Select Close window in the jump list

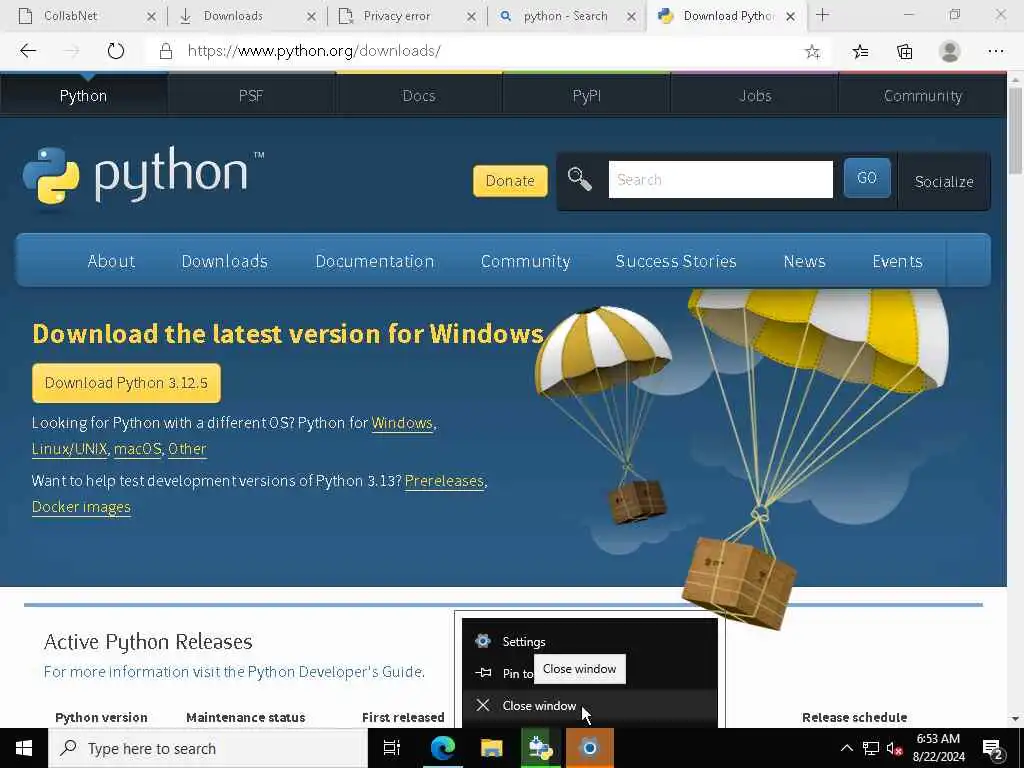click(x=590, y=705)
